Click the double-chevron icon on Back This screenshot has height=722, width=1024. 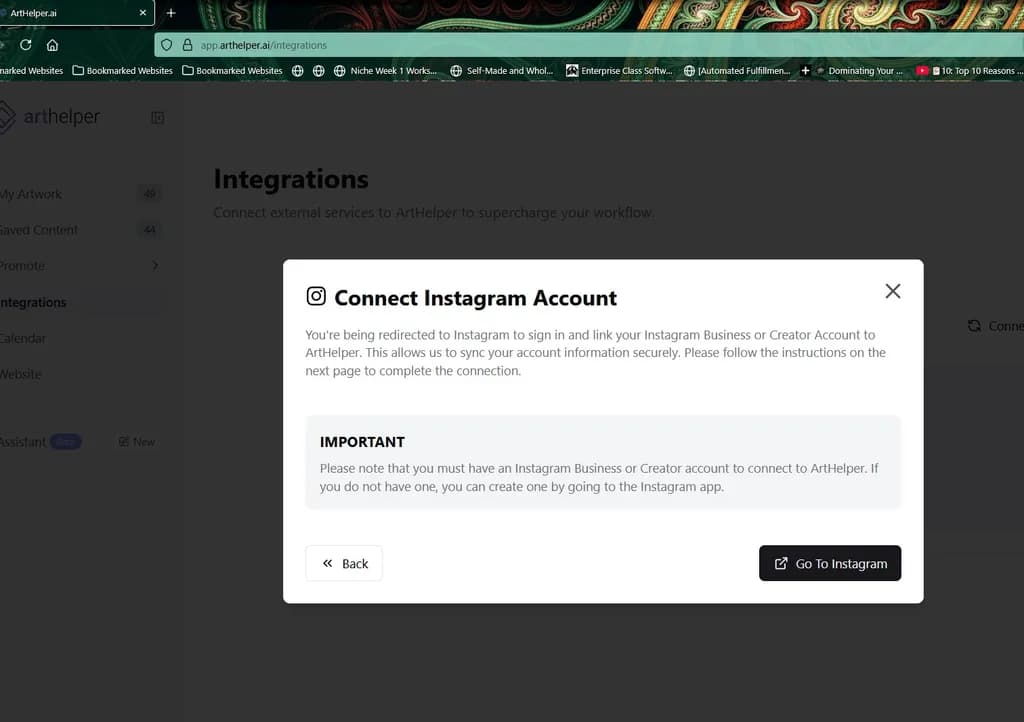click(x=328, y=563)
